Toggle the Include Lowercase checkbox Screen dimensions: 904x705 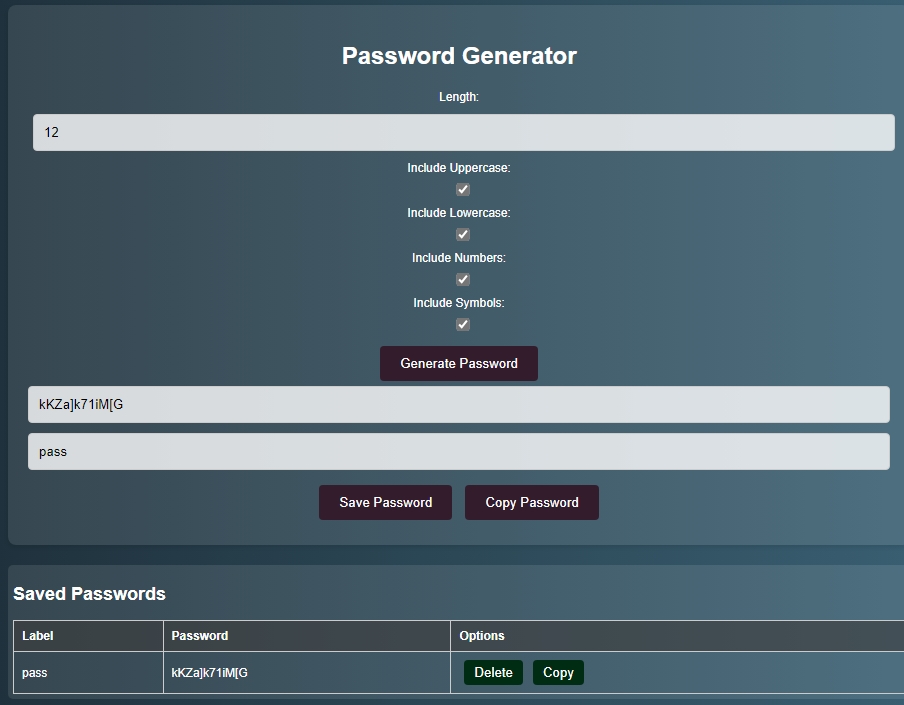pyautogui.click(x=463, y=235)
